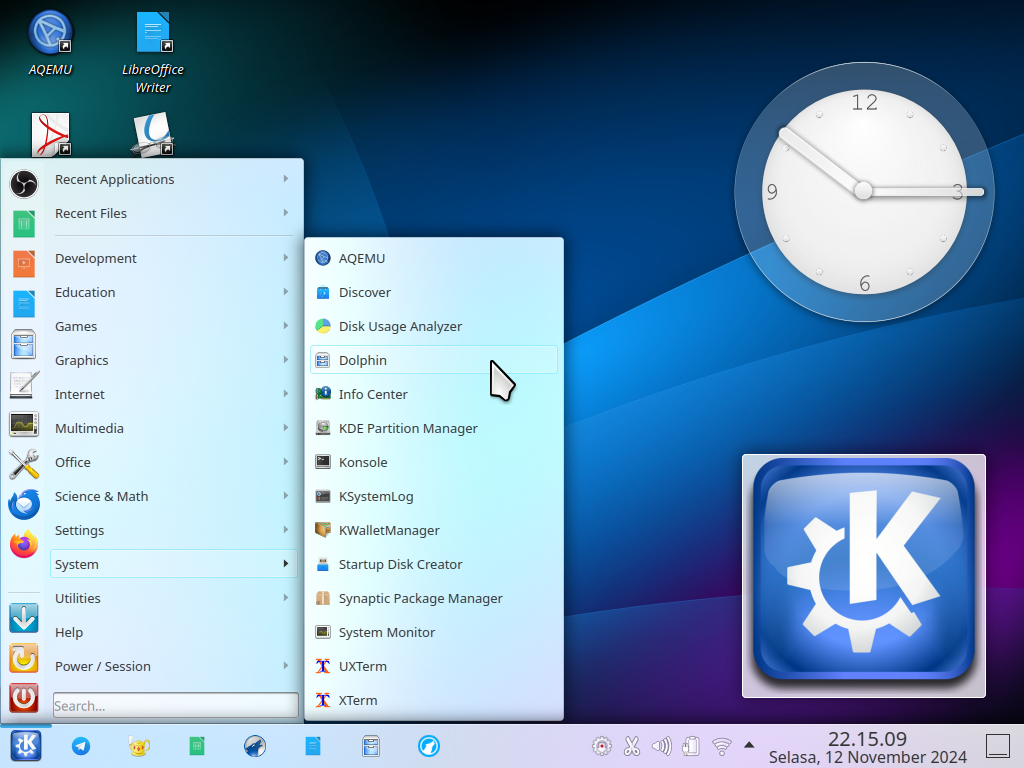
Task: Open the Office category
Action: tap(174, 462)
